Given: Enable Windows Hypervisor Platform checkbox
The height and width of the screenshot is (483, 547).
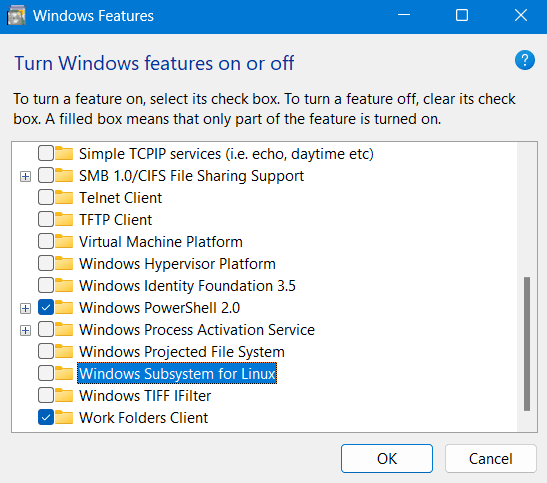Looking at the screenshot, I should tap(46, 263).
